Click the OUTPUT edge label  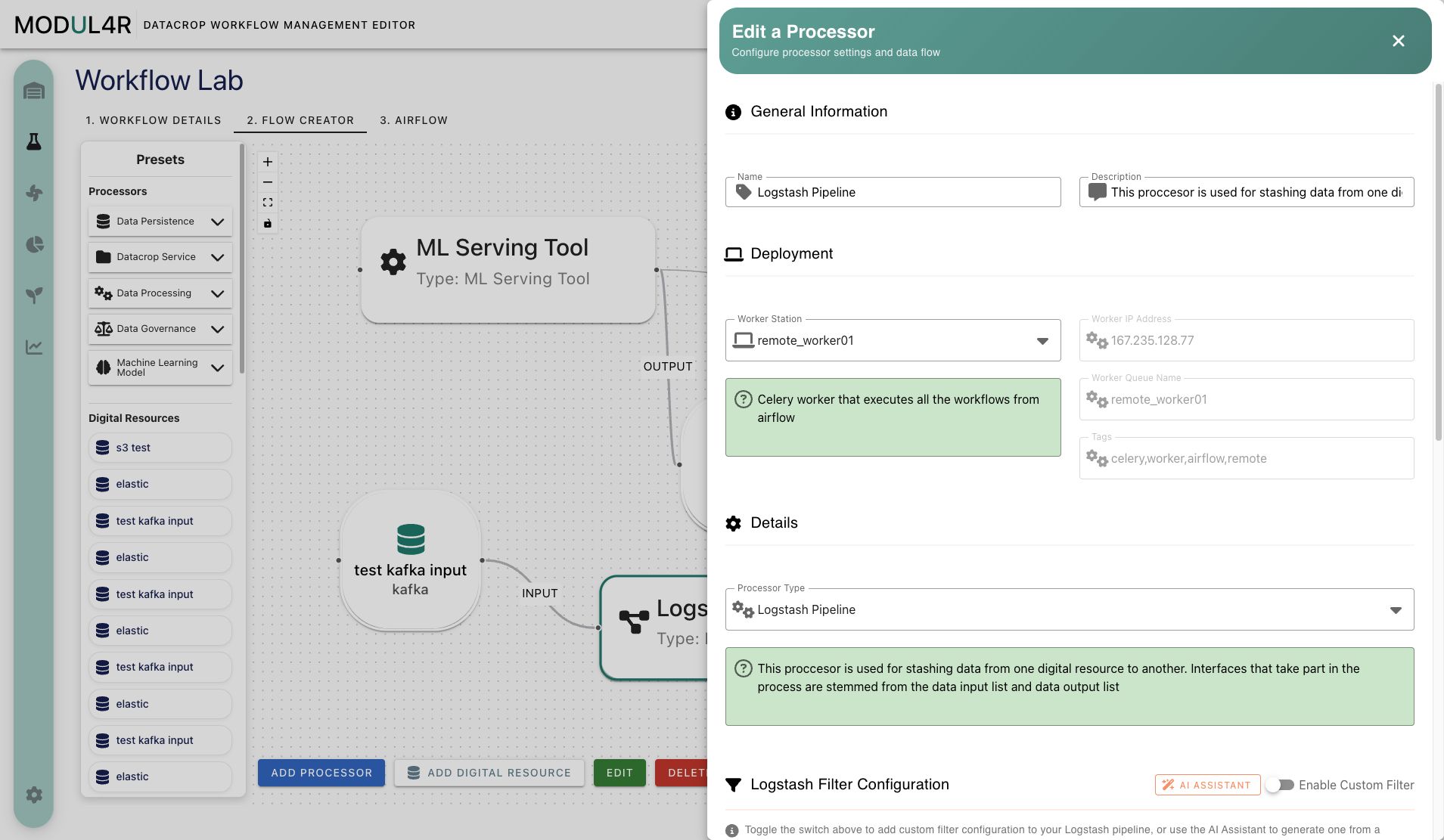[x=668, y=367]
